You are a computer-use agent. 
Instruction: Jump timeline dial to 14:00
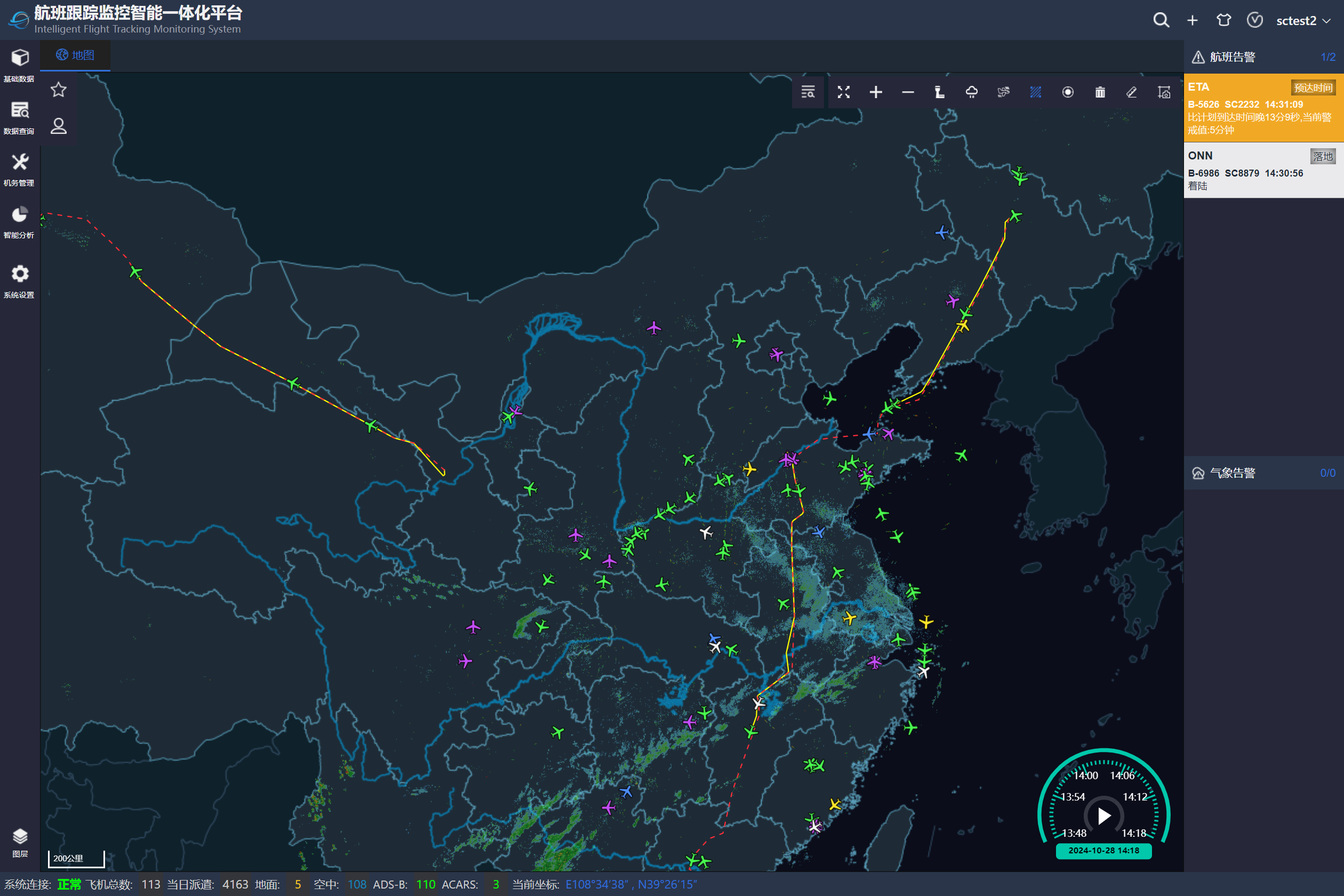[x=1085, y=775]
